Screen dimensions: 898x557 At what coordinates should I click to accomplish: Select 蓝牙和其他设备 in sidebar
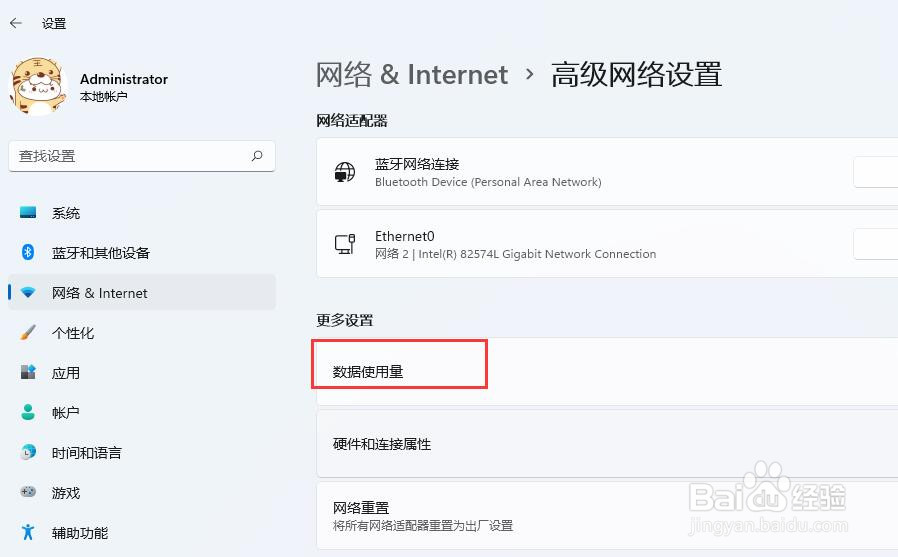pyautogui.click(x=101, y=253)
